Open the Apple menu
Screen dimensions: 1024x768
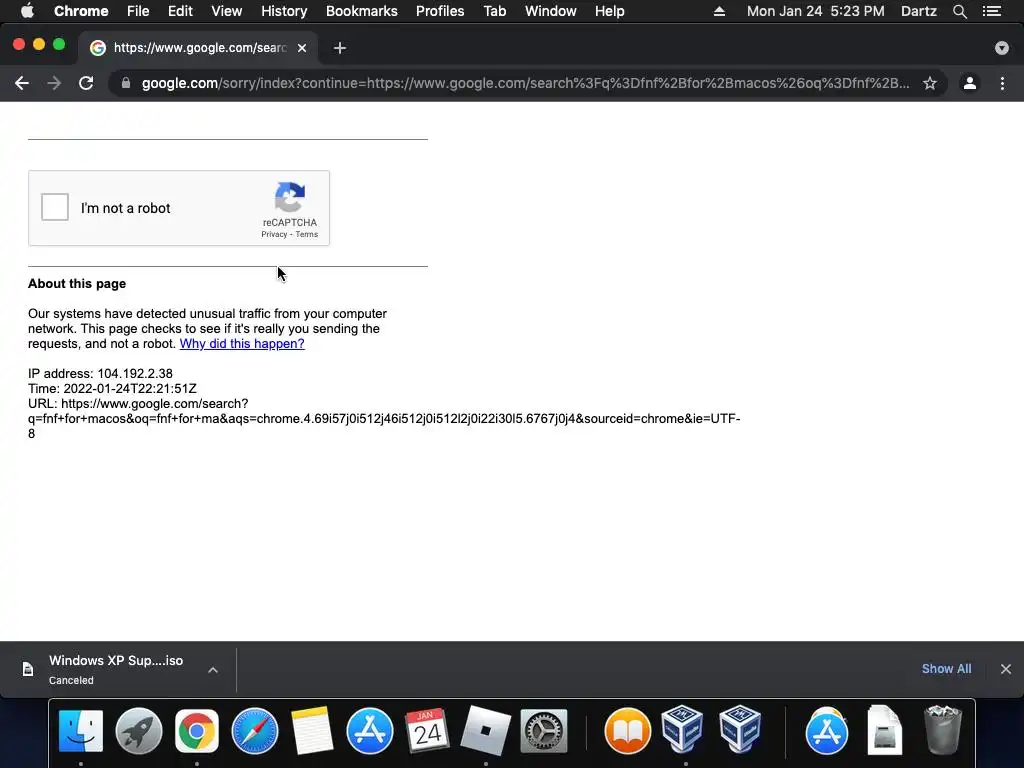pyautogui.click(x=27, y=11)
